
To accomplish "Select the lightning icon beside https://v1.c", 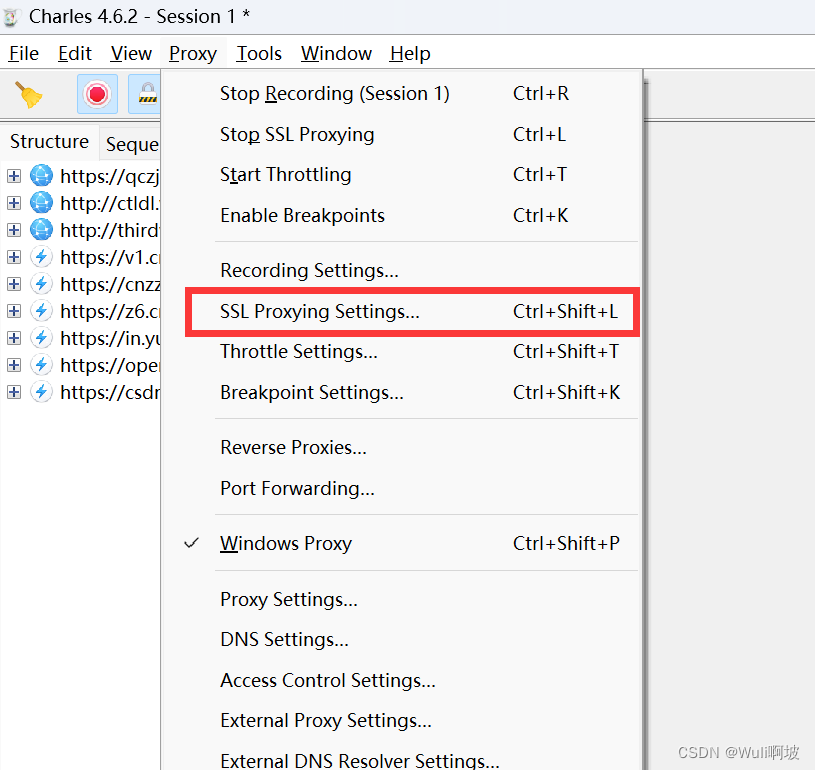I will point(42,257).
